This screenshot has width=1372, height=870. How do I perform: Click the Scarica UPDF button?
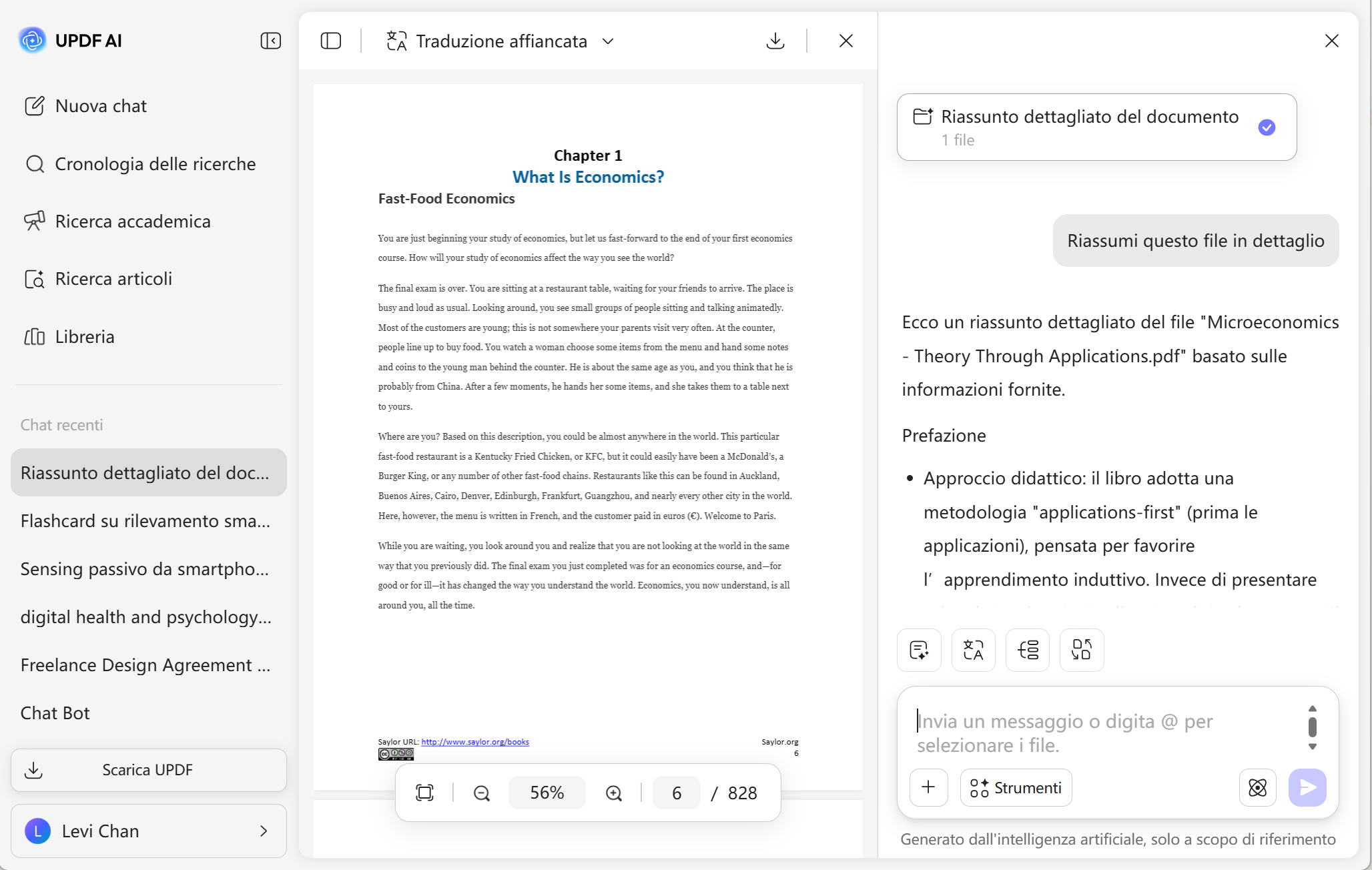click(x=148, y=770)
